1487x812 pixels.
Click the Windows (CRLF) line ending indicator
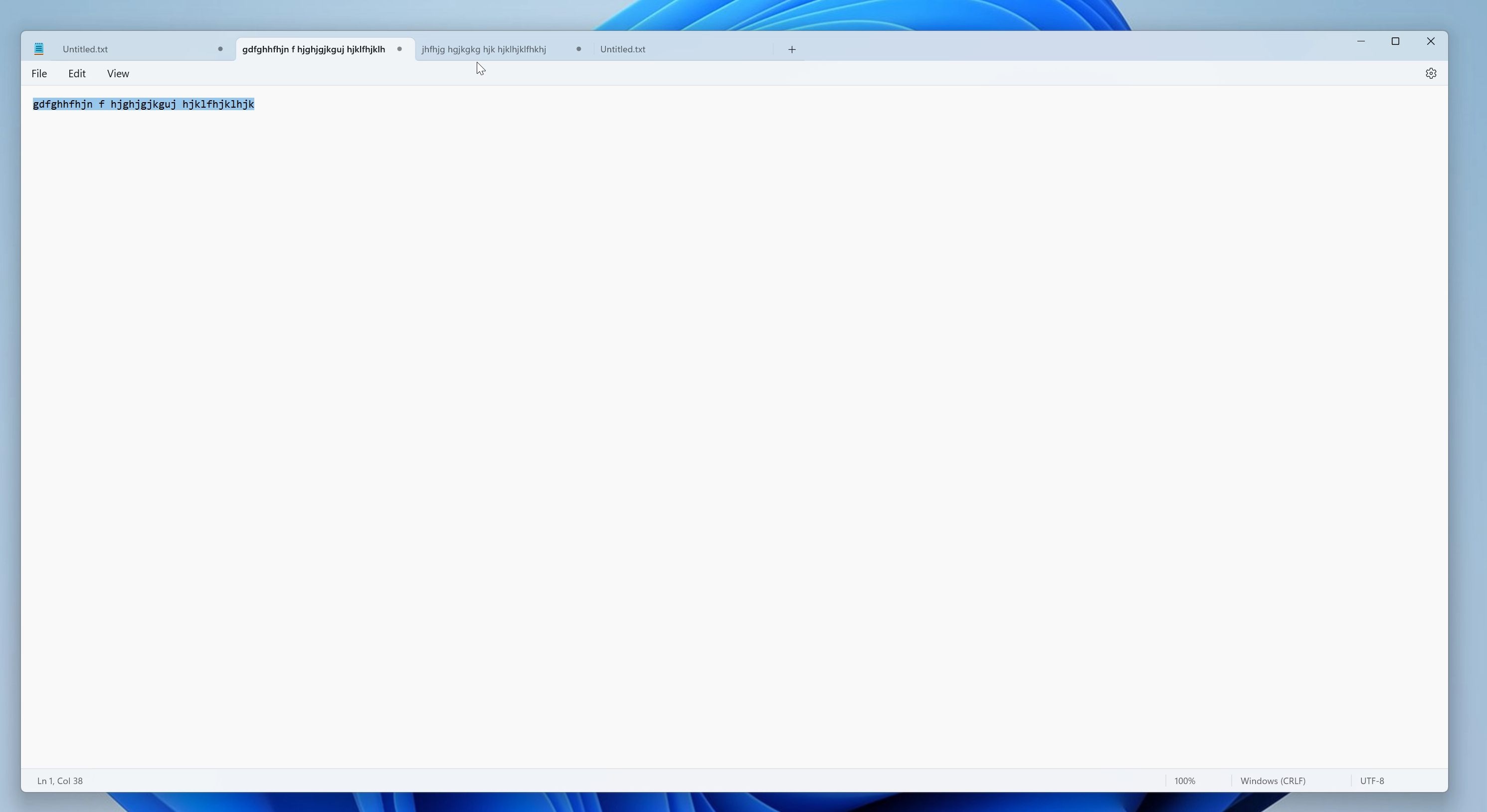coord(1273,781)
